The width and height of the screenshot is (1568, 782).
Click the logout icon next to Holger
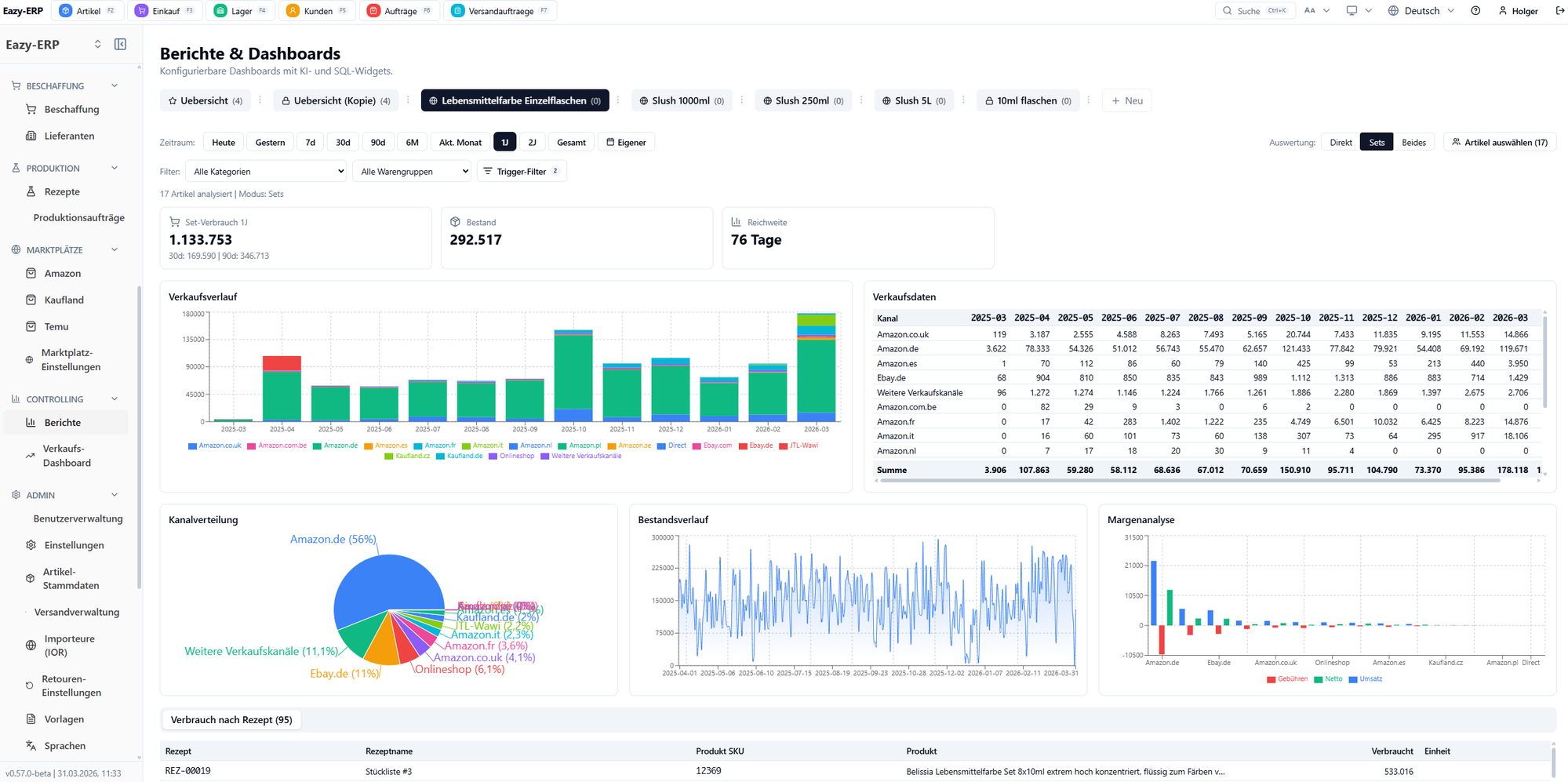1559,11
